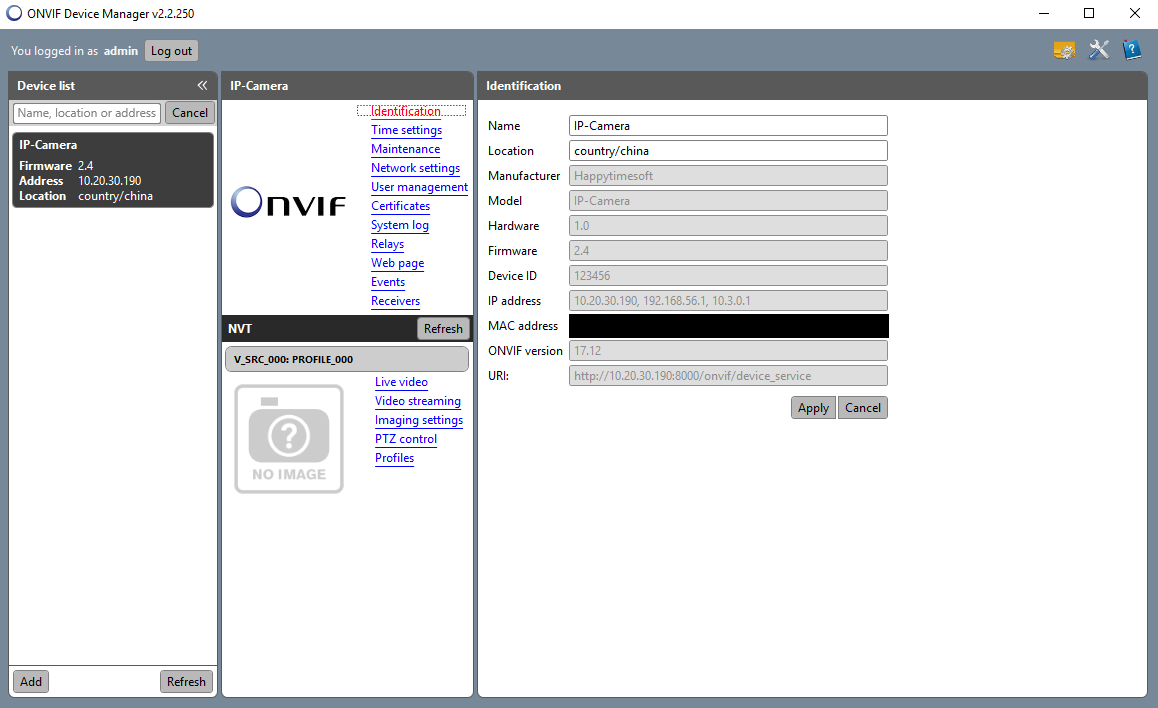This screenshot has width=1158, height=708.
Task: Click the yellow gear-folder toolbar icon
Action: (1064, 49)
